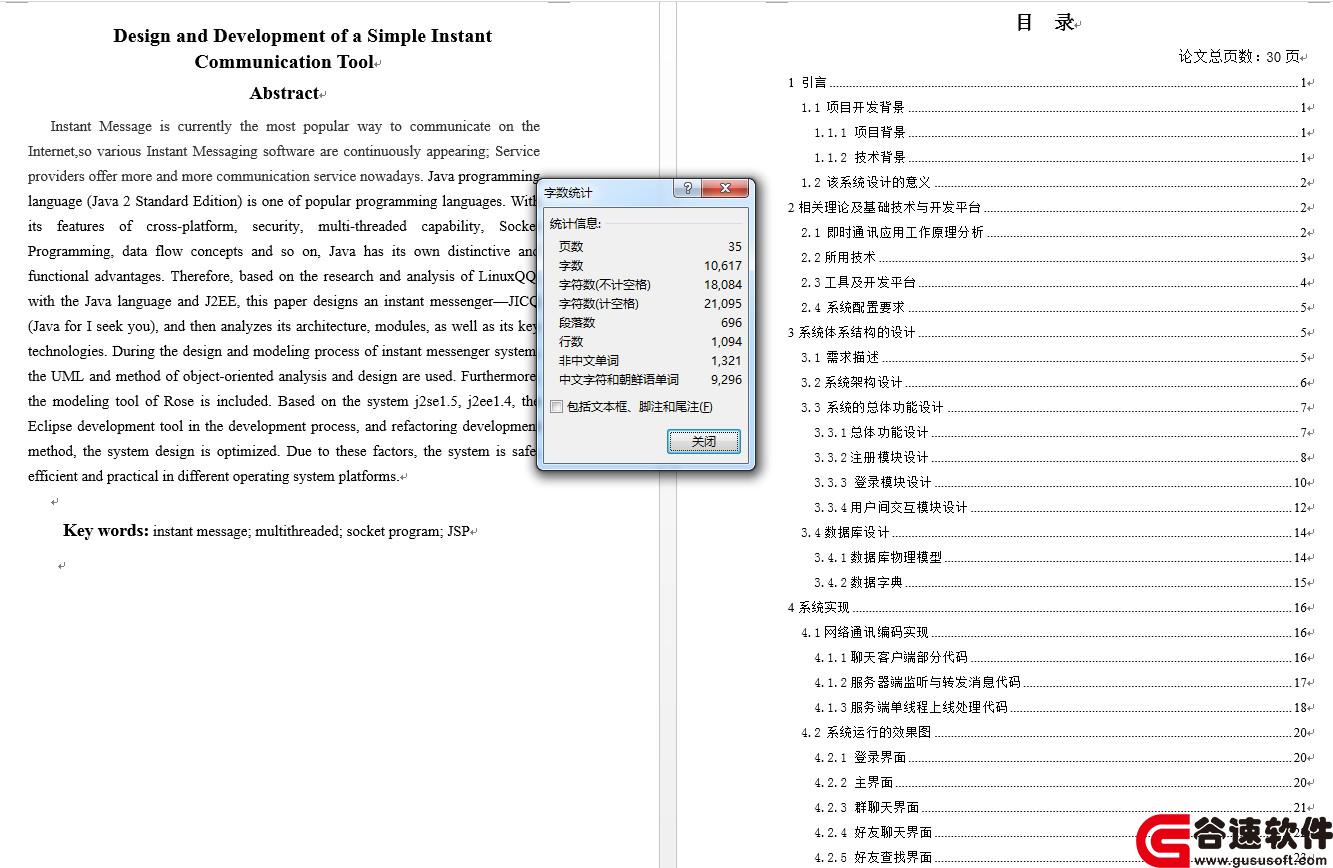1333x868 pixels.
Task: Open help in the 字数统计 dialog
Action: click(x=687, y=189)
